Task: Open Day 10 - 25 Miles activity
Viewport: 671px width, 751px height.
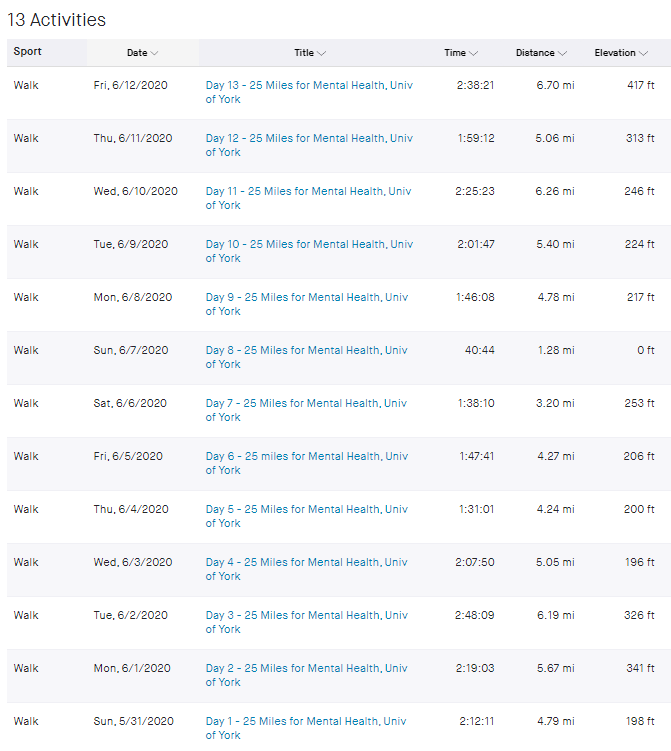Action: (309, 251)
